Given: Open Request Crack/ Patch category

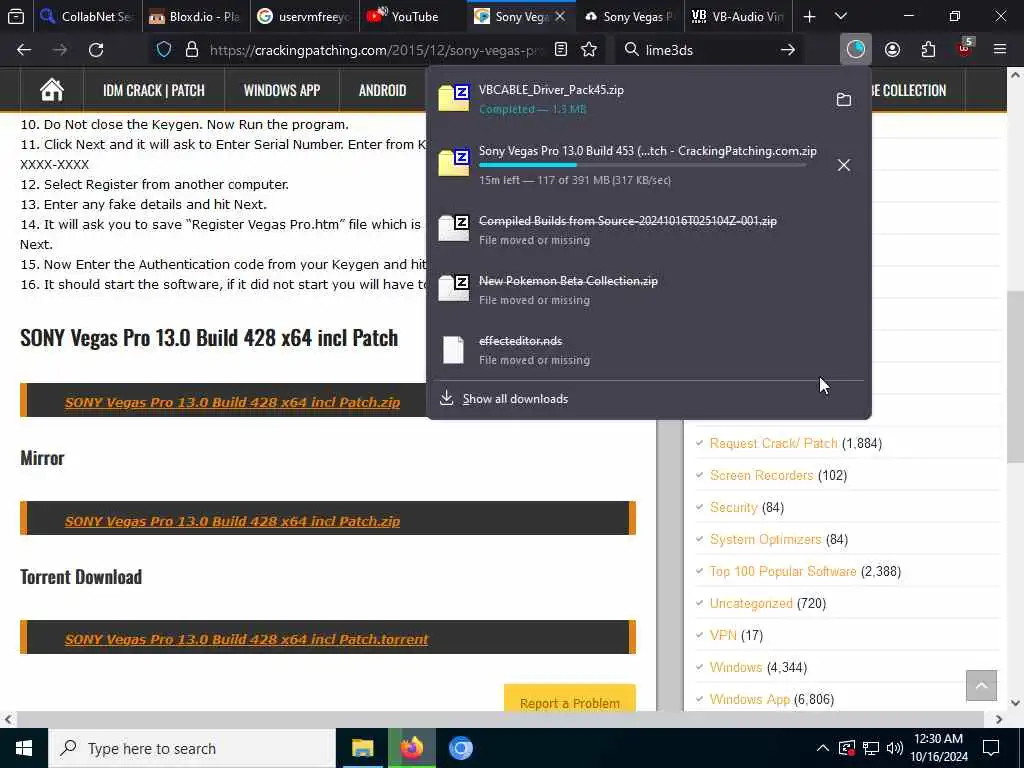Looking at the screenshot, I should [x=773, y=443].
